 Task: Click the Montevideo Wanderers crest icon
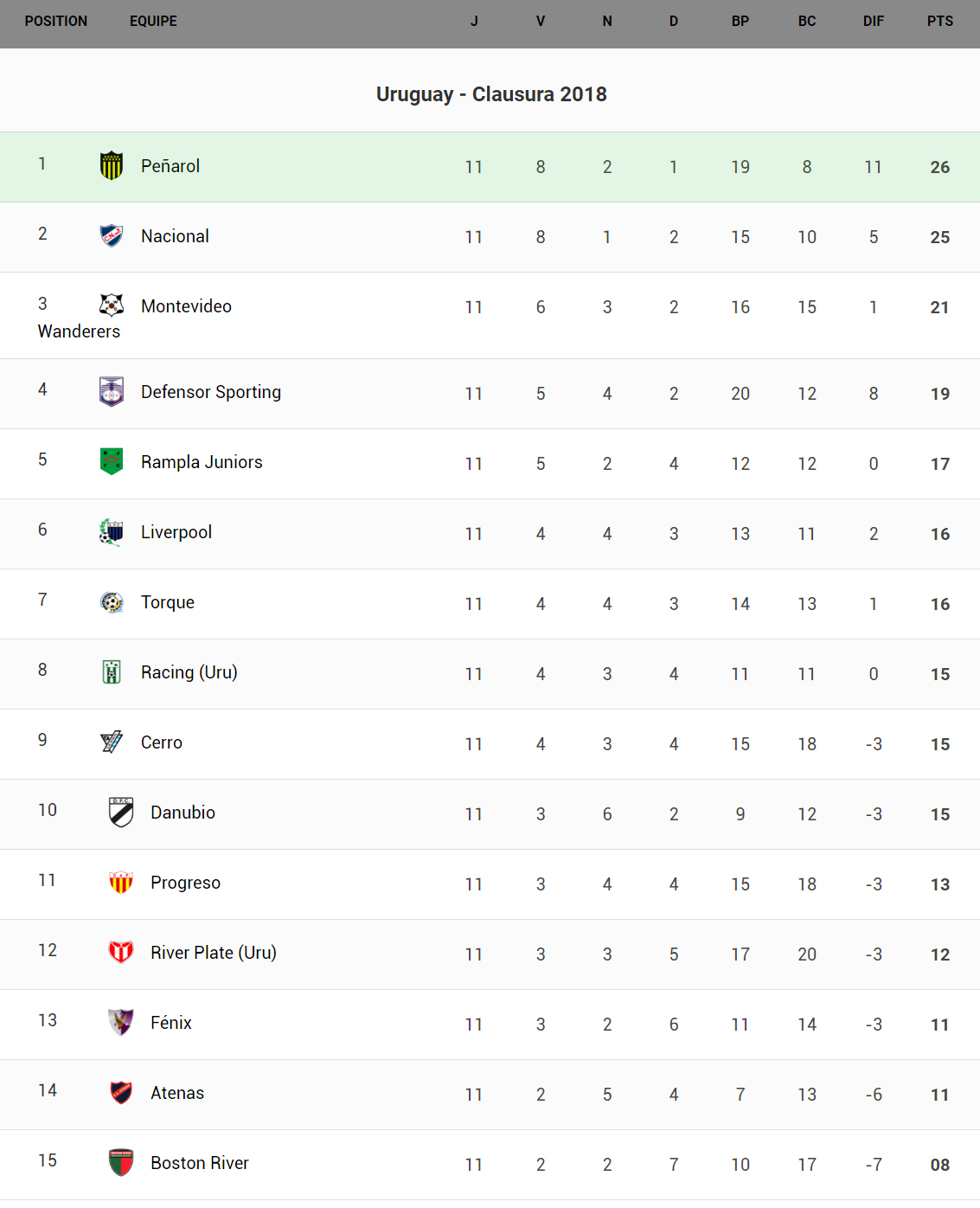pyautogui.click(x=112, y=305)
